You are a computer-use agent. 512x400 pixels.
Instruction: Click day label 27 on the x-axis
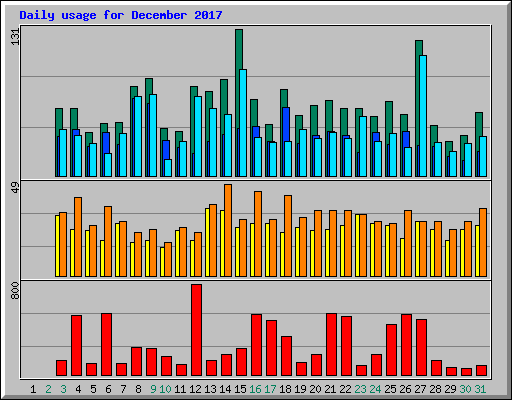tap(420, 389)
